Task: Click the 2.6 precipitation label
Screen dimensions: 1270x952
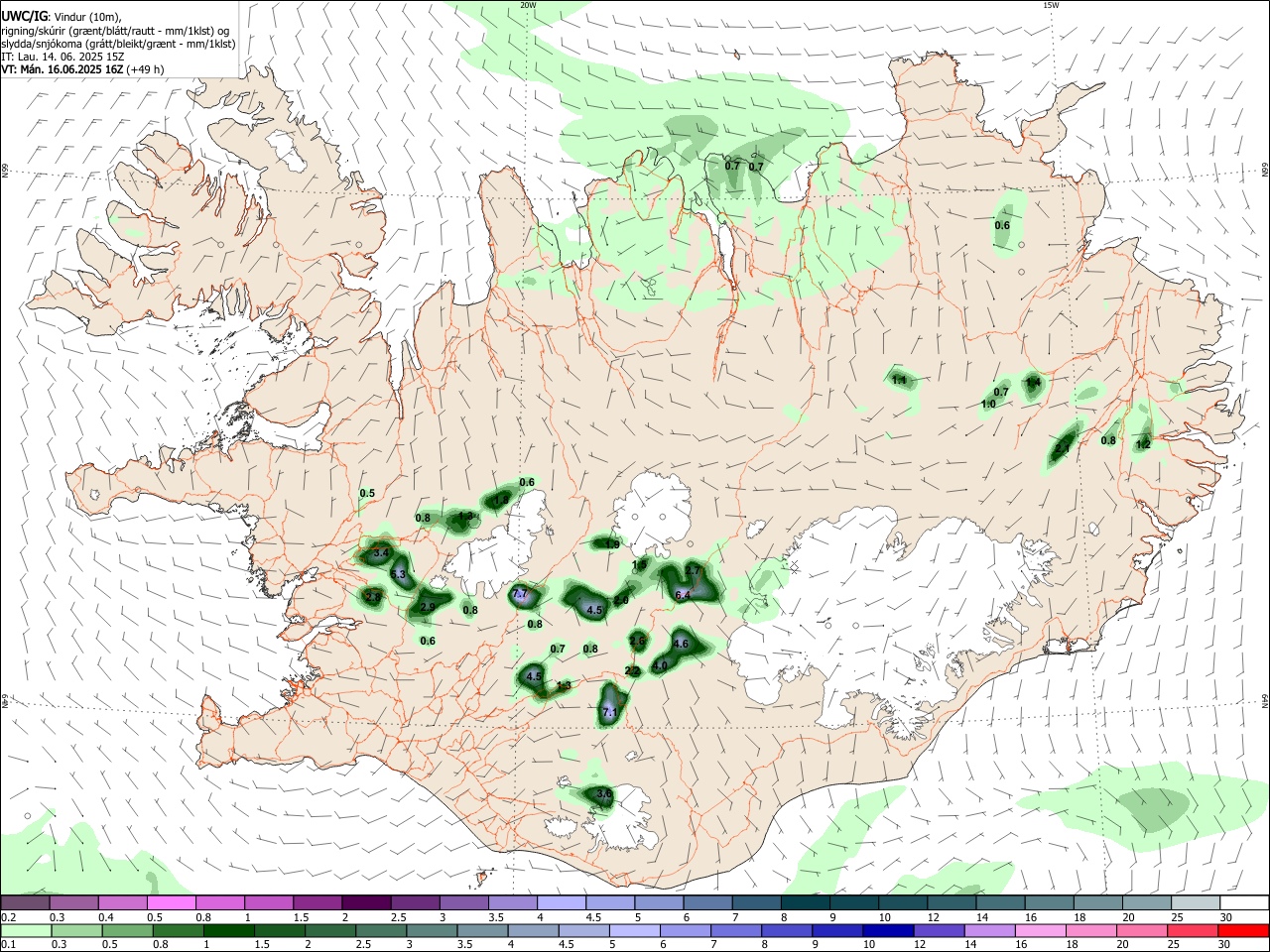Action: pos(637,642)
